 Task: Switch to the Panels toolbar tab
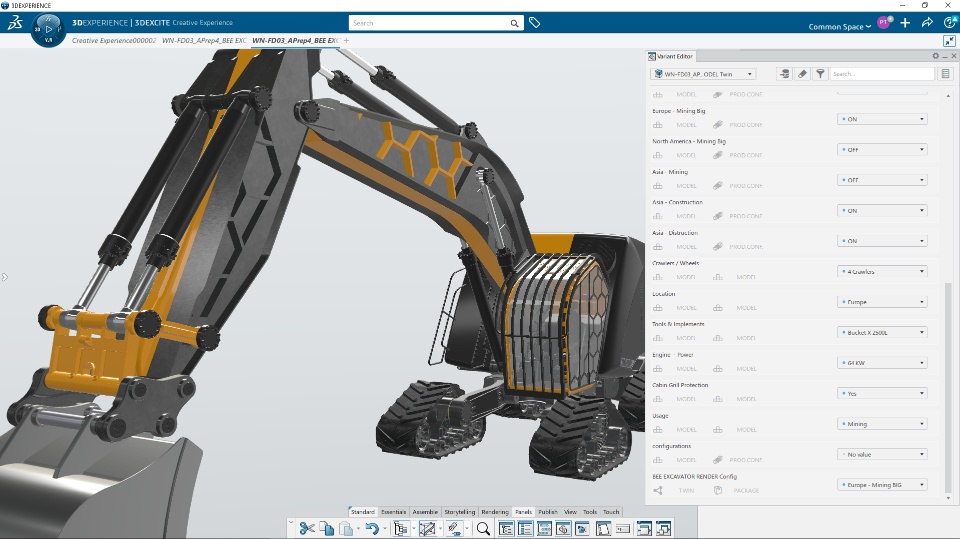click(x=523, y=512)
